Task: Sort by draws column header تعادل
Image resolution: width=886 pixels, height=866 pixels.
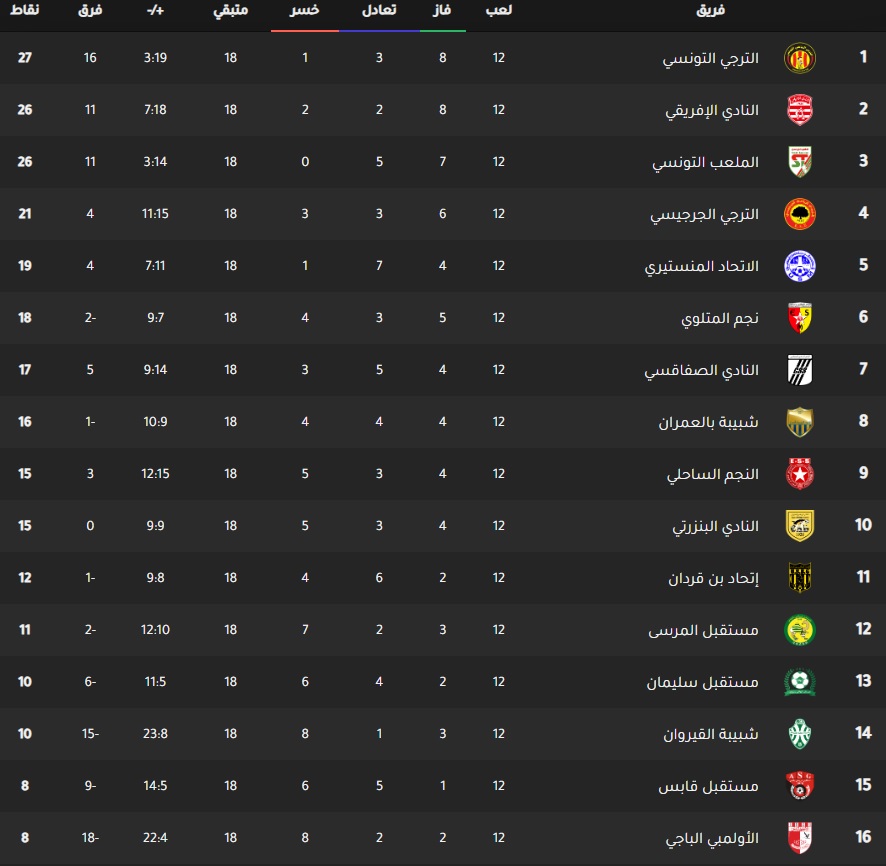Action: [x=380, y=10]
